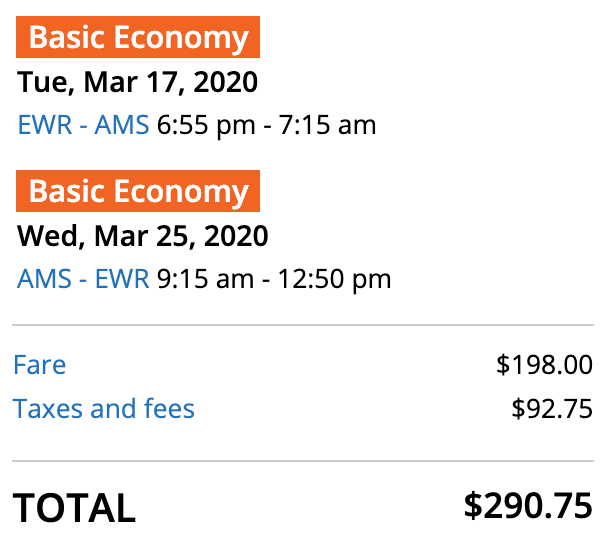Click the TOTAL label
The image size is (612, 548).
[74, 508]
